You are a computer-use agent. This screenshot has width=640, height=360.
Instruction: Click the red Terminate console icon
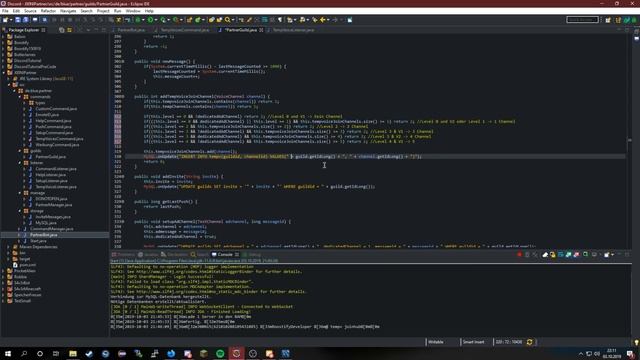[519, 254]
